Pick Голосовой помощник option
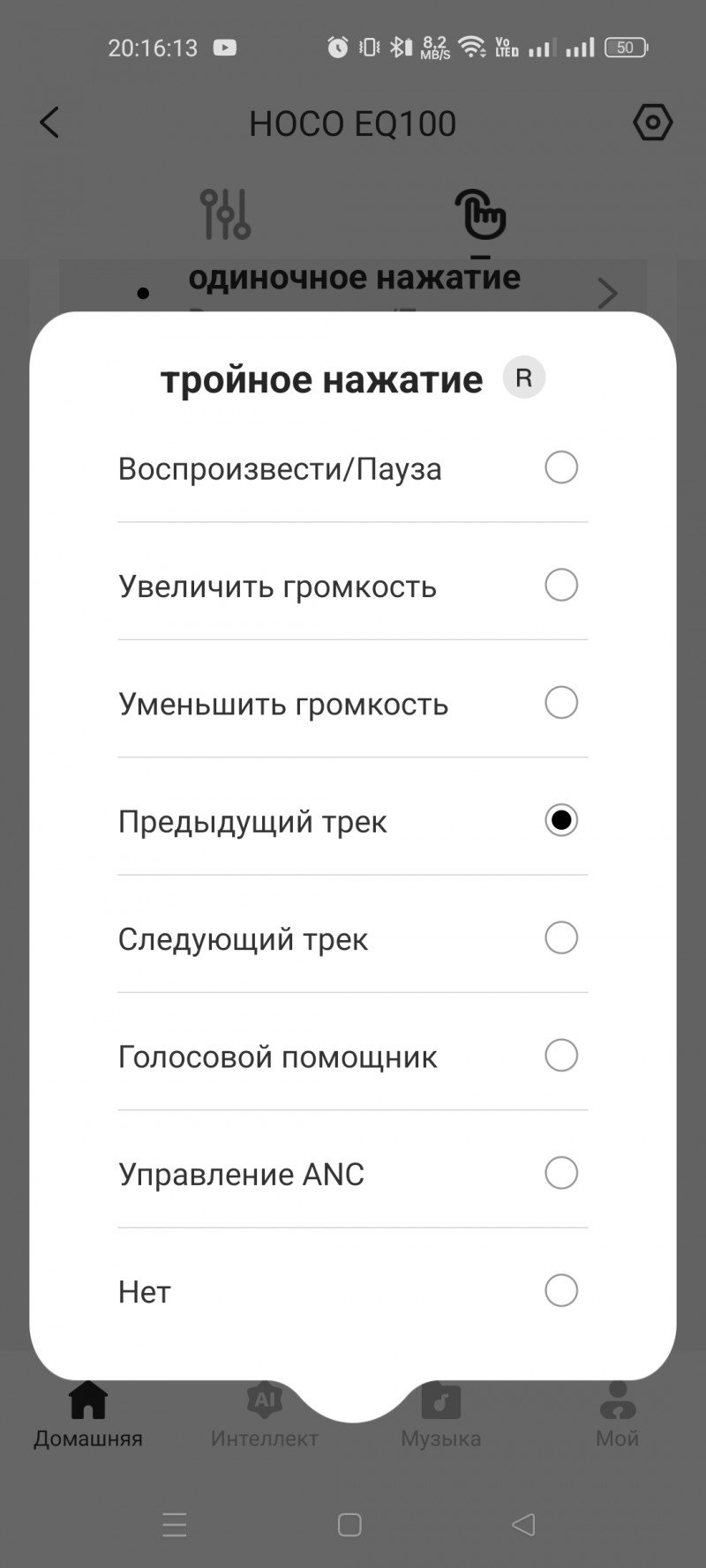The height and width of the screenshot is (1568, 706). click(x=561, y=1055)
